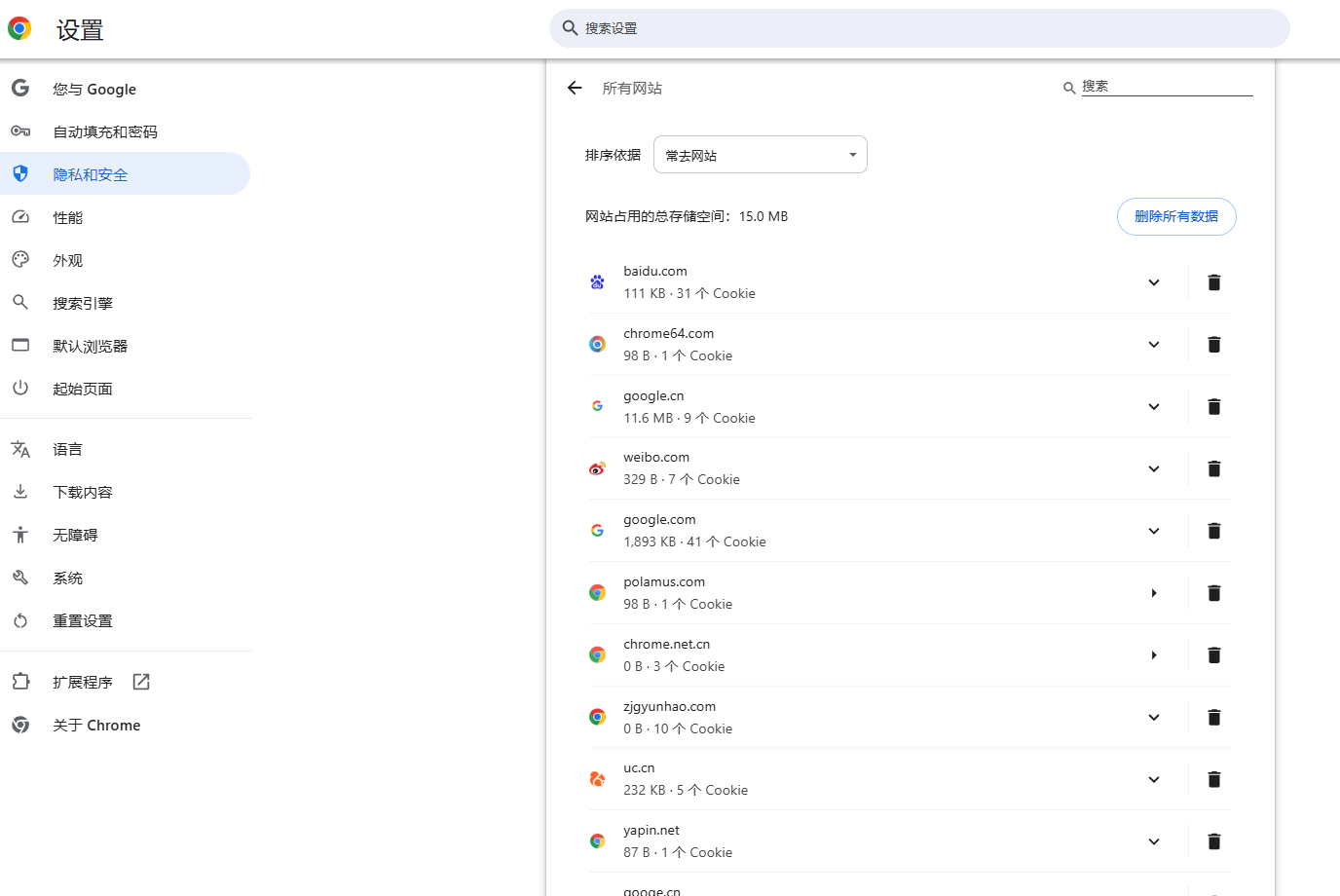Delete uc.cn stored data via trash icon
1340x896 pixels.
point(1213,779)
